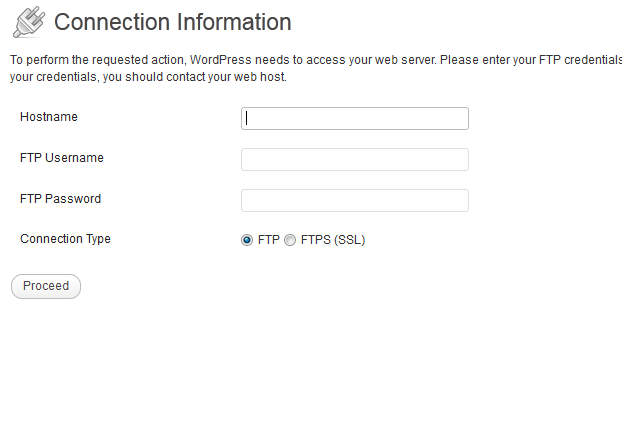Click the Proceed button
The image size is (622, 422).
tap(46, 286)
